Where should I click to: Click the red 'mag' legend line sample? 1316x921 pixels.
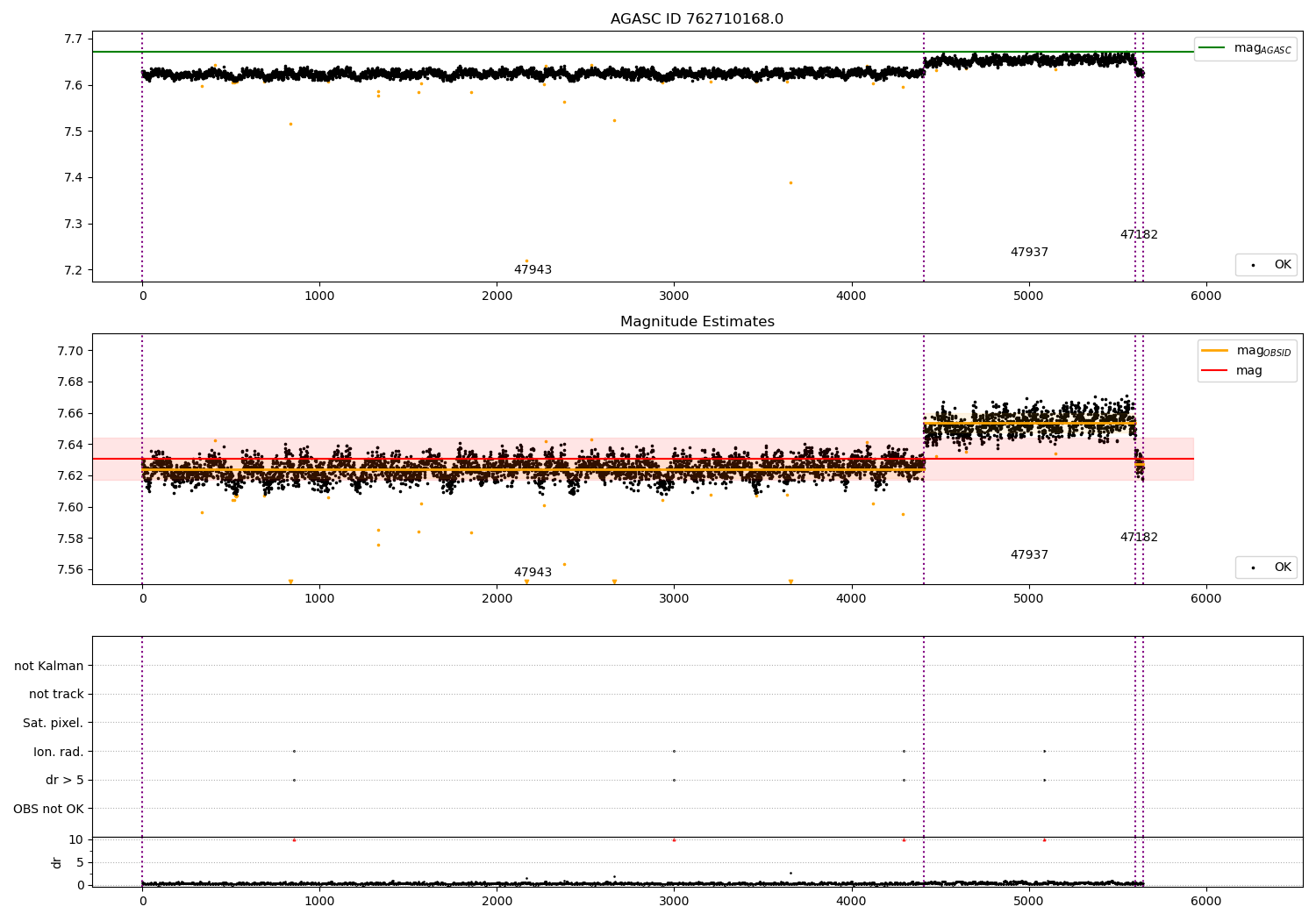tap(1215, 370)
